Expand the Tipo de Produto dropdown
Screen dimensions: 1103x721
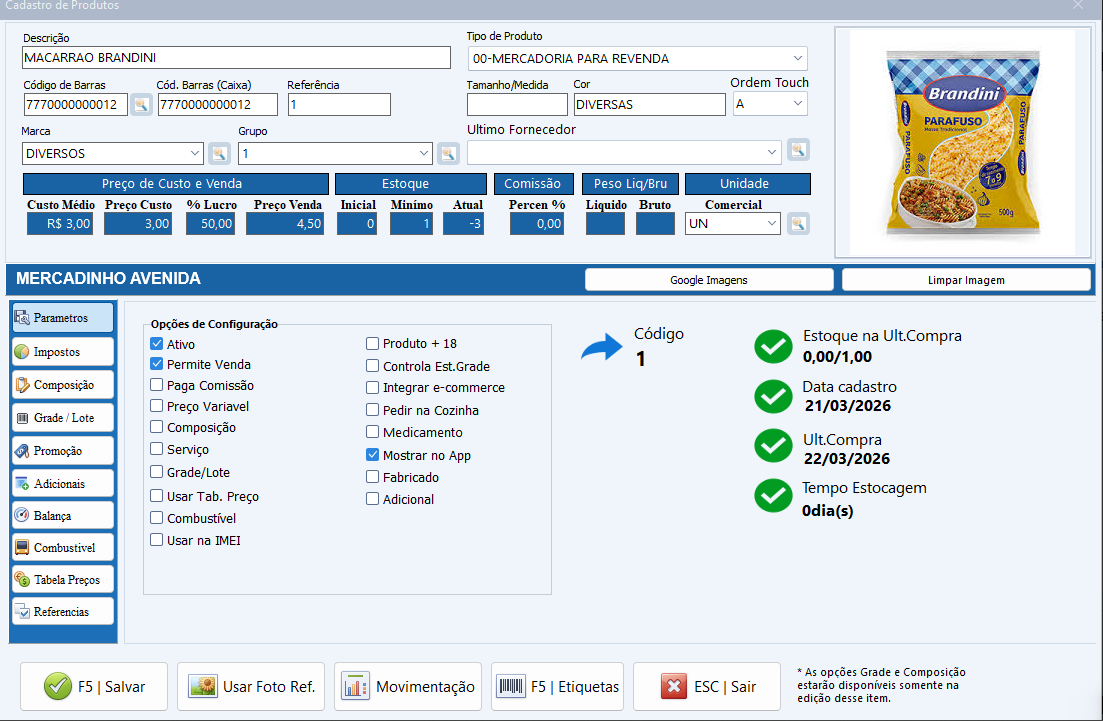click(797, 58)
